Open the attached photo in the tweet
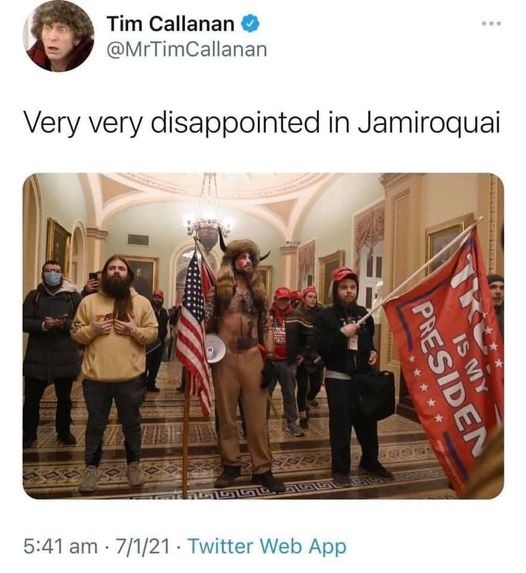Viewport: 526px width, 573px height. point(263,335)
